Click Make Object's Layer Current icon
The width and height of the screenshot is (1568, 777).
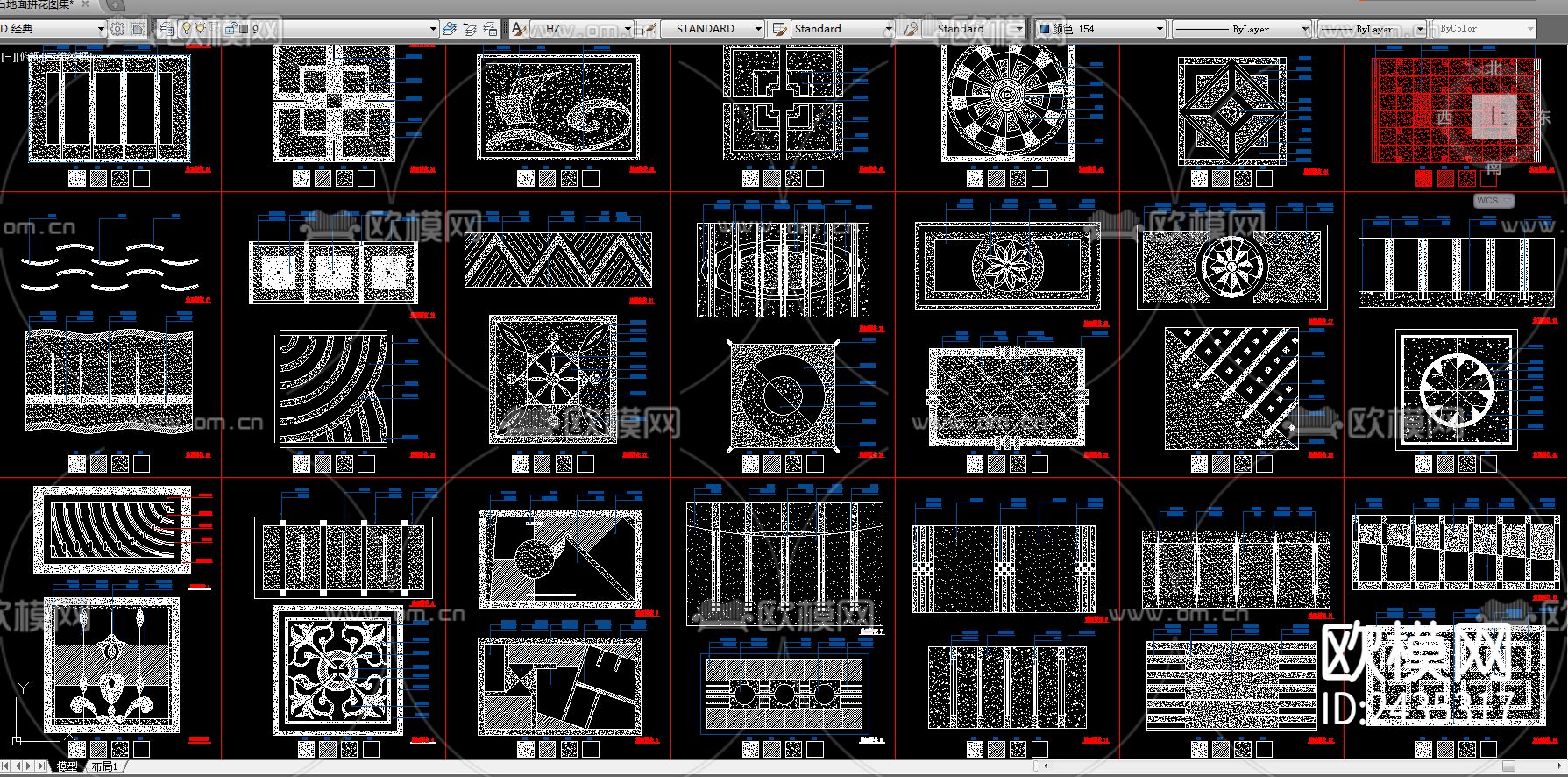pyautogui.click(x=450, y=29)
